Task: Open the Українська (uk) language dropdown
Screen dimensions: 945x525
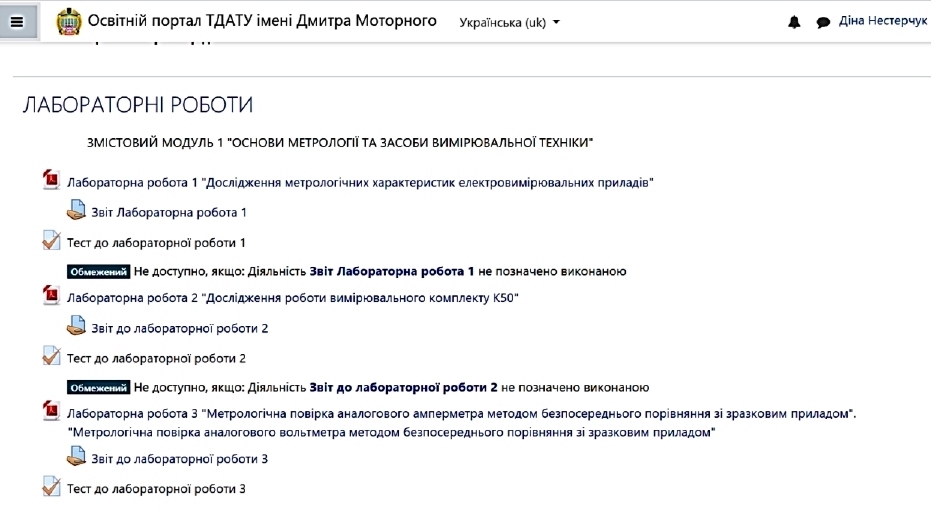Action: [x=509, y=22]
